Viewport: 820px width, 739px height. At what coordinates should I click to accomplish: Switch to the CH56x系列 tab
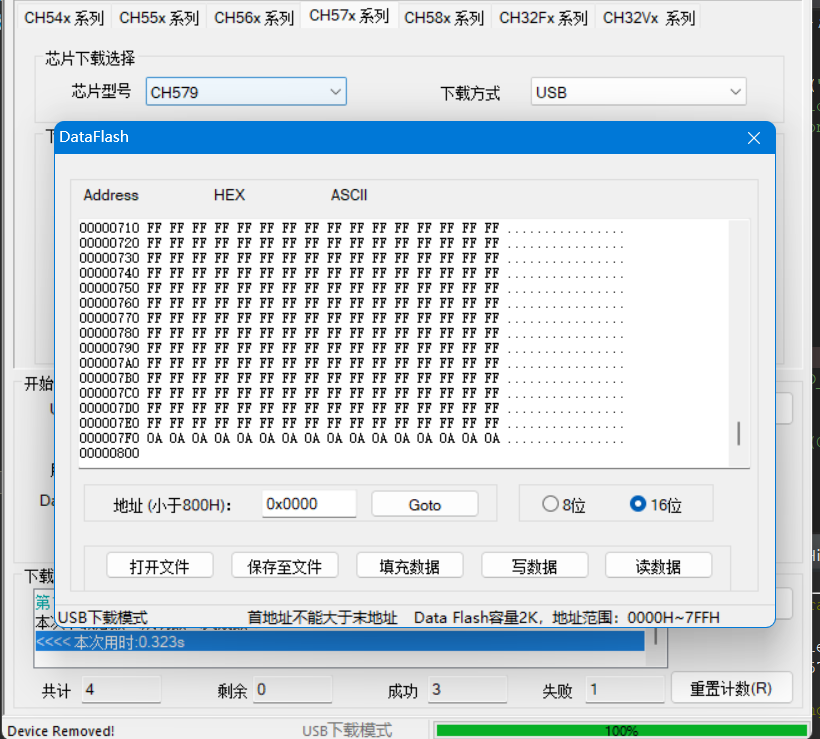click(x=255, y=17)
